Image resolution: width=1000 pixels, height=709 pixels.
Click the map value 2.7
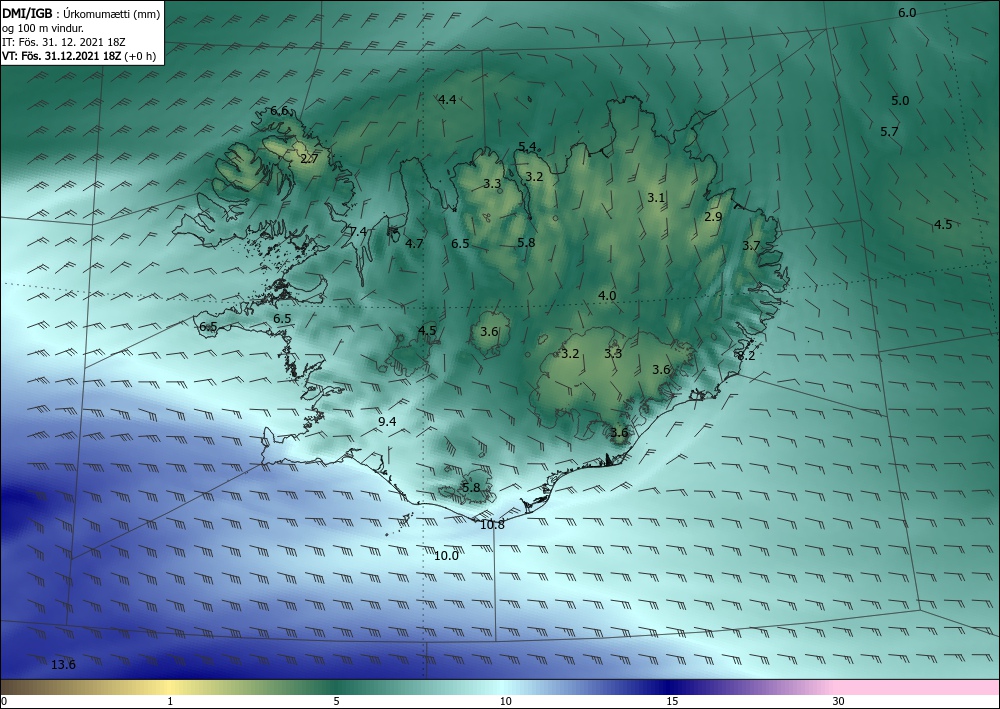[309, 159]
